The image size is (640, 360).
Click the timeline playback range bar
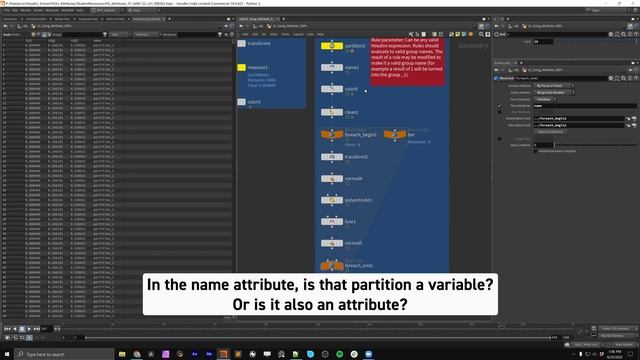click(x=318, y=338)
